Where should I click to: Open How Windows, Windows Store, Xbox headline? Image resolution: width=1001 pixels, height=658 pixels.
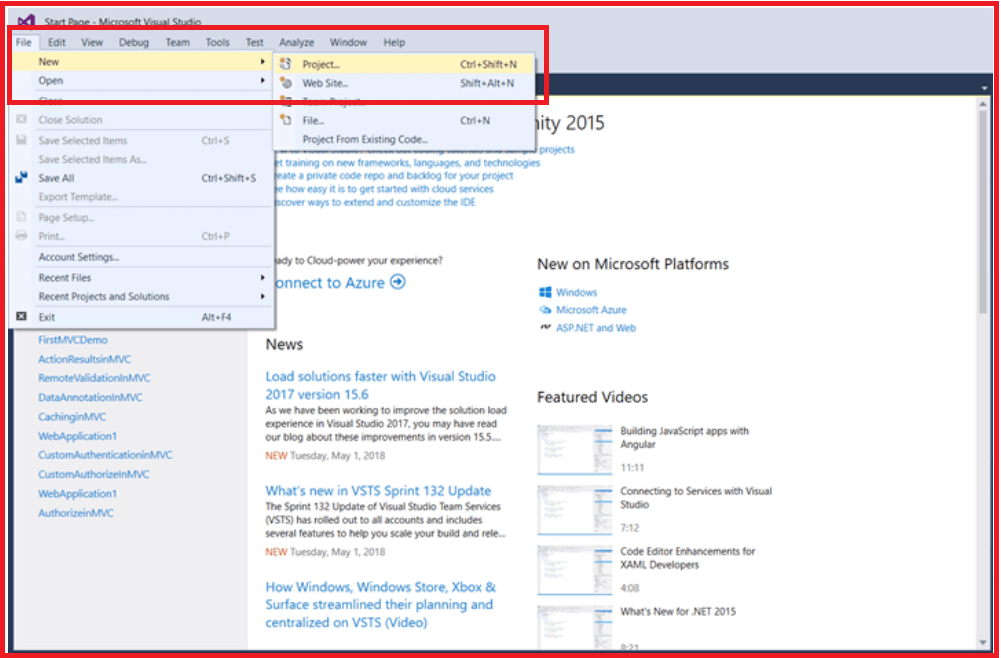tap(380, 604)
